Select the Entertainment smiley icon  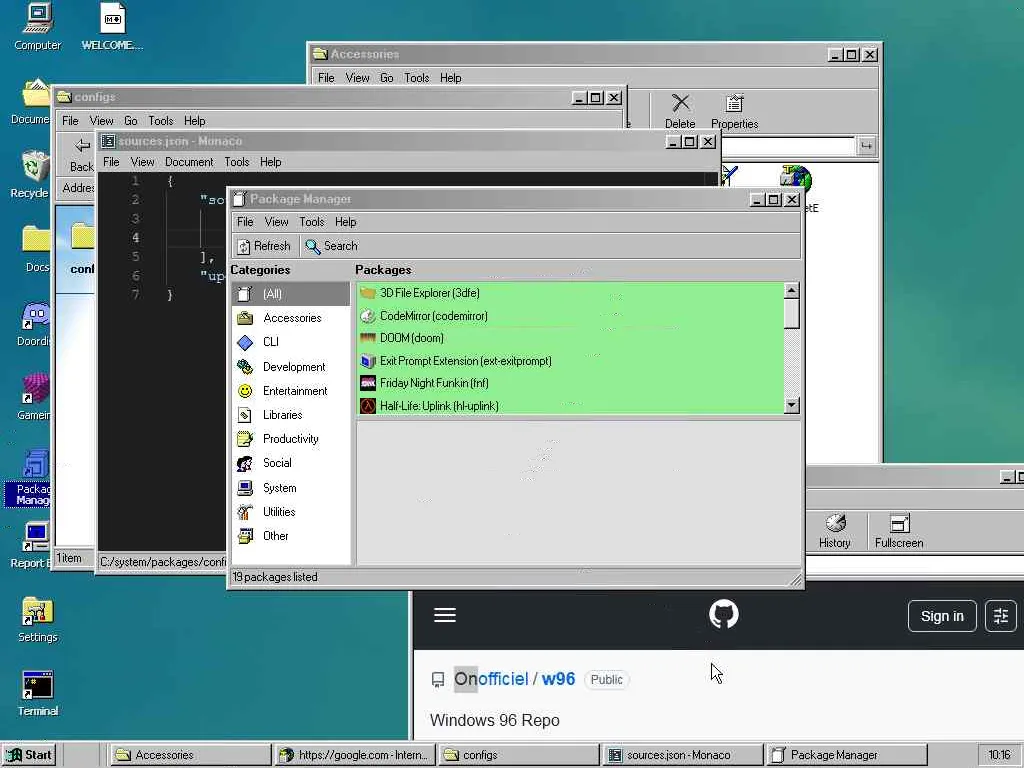[x=245, y=391]
